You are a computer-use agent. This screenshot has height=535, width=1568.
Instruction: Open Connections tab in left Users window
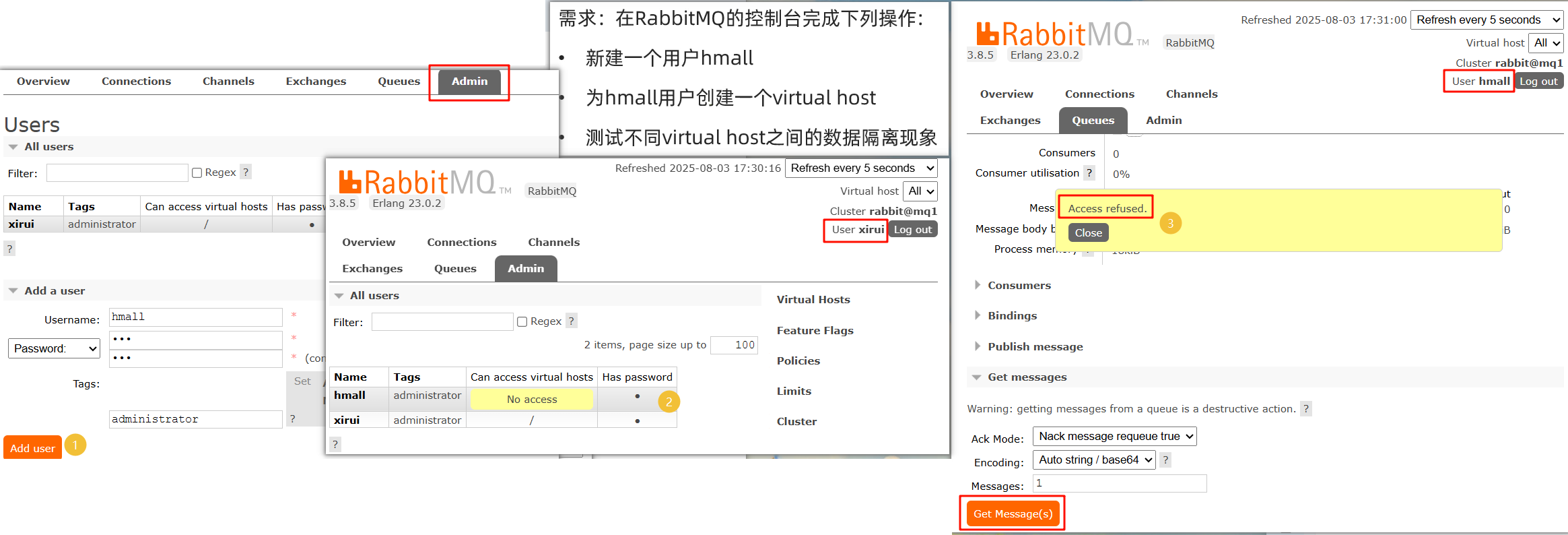pyautogui.click(x=136, y=82)
